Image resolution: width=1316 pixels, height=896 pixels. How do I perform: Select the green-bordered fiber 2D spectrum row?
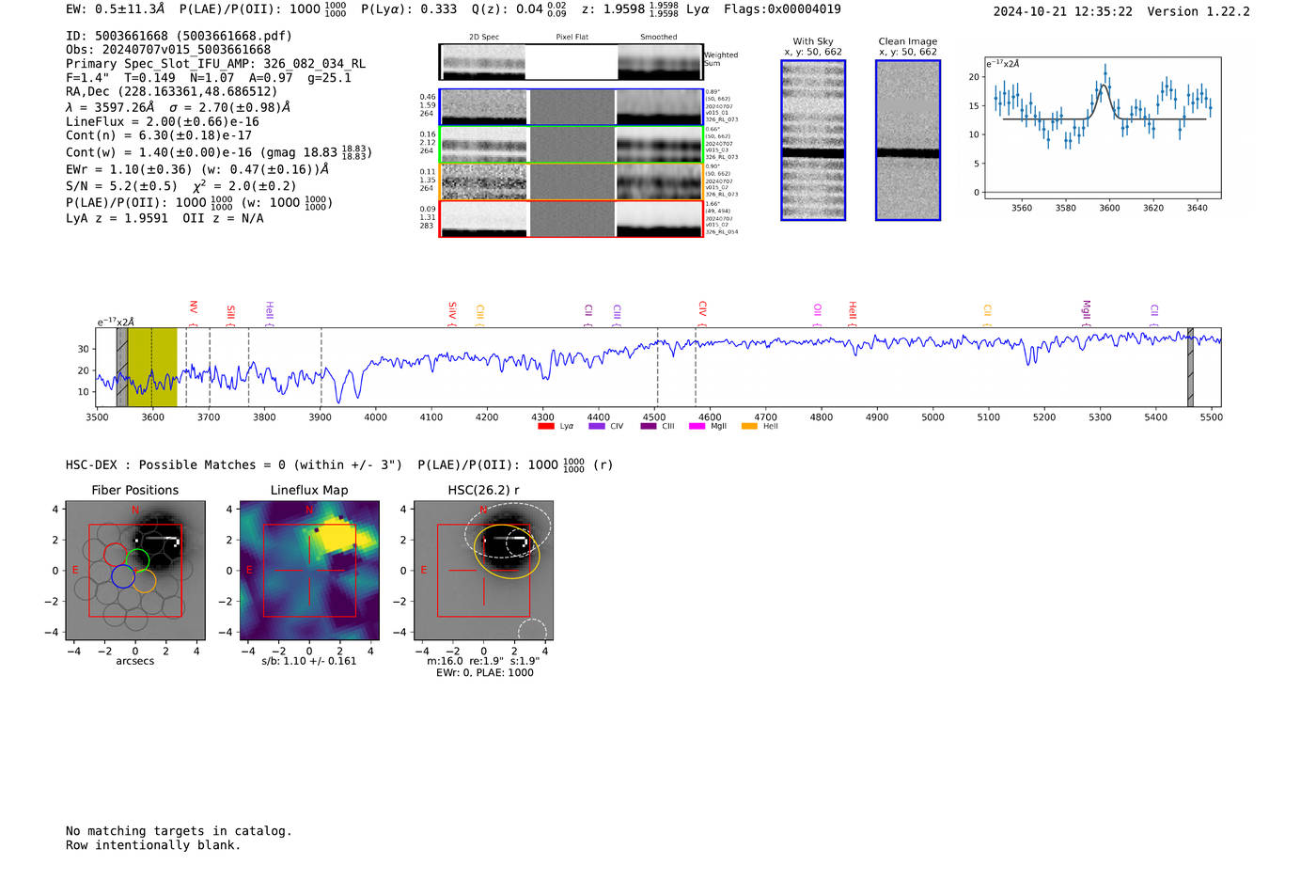click(572, 145)
